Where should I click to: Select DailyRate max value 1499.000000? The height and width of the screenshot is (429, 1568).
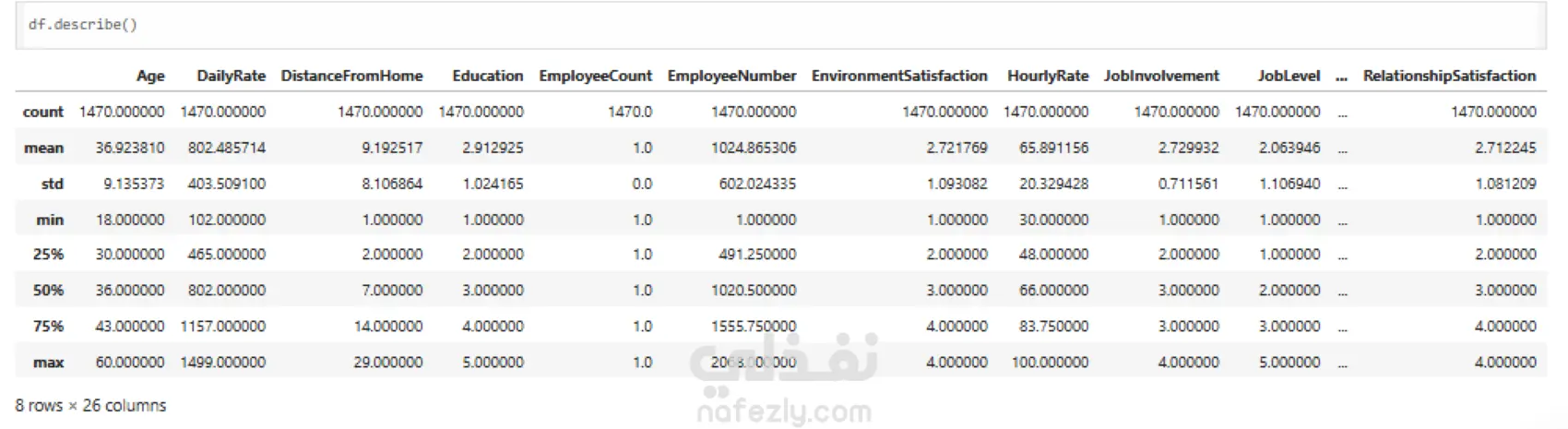point(223,363)
